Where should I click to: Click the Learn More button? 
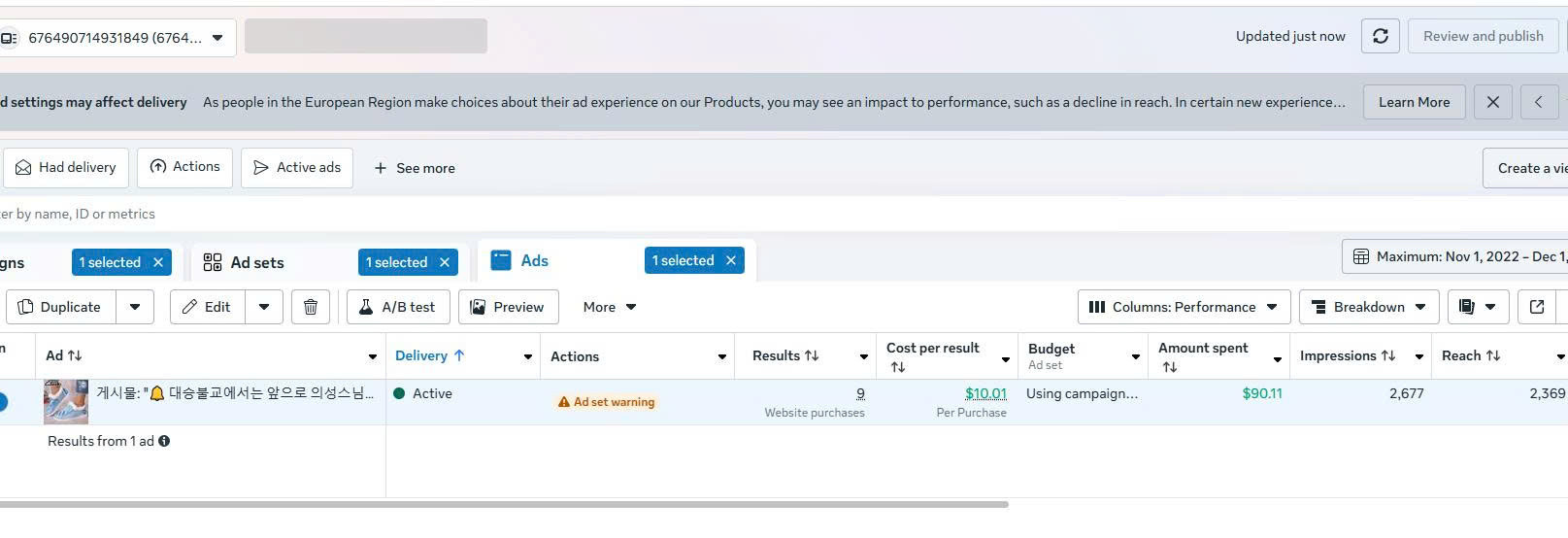click(x=1414, y=102)
